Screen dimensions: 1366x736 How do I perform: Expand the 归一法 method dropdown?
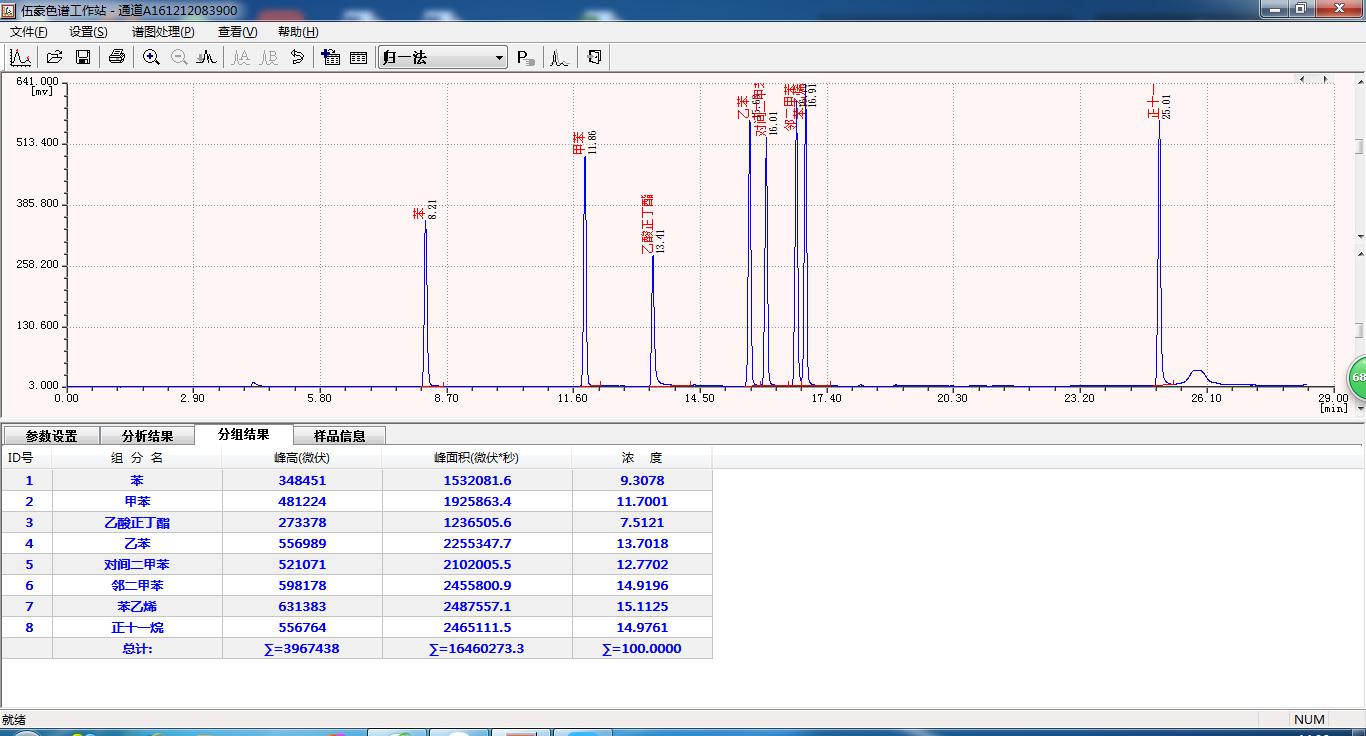pyautogui.click(x=499, y=58)
